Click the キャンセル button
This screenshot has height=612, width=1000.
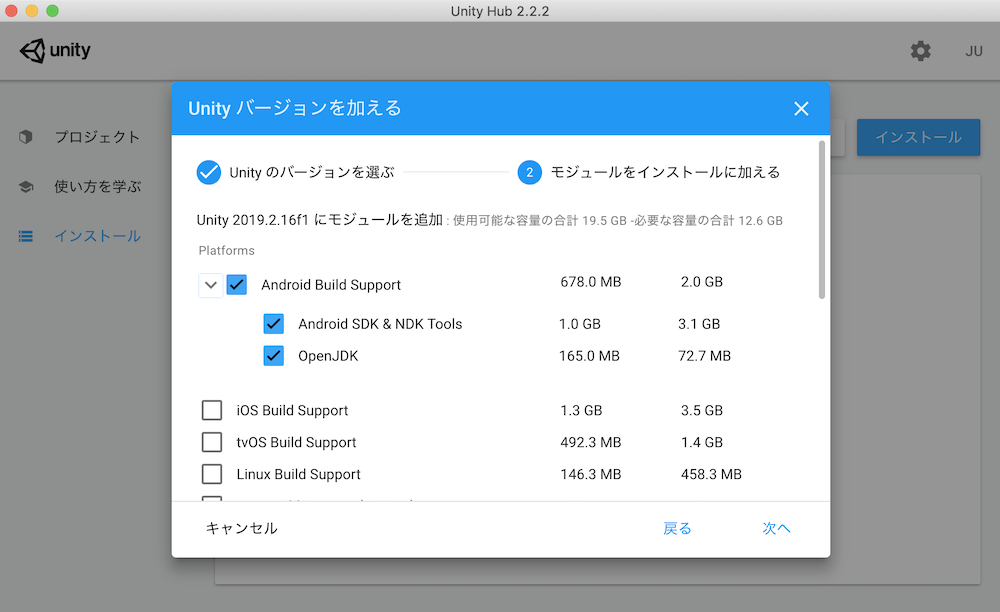[x=242, y=528]
